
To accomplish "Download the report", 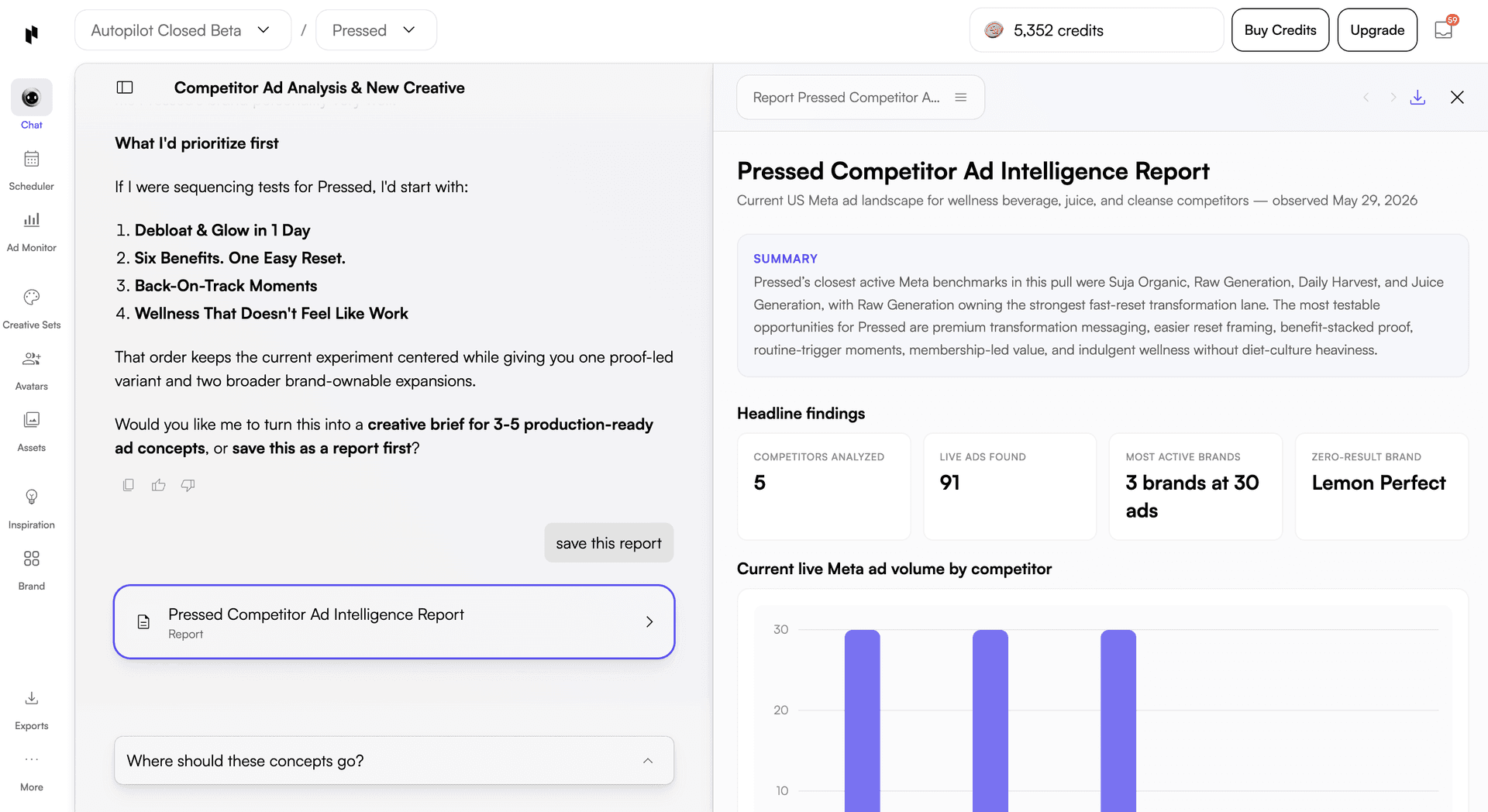I will tap(1417, 97).
